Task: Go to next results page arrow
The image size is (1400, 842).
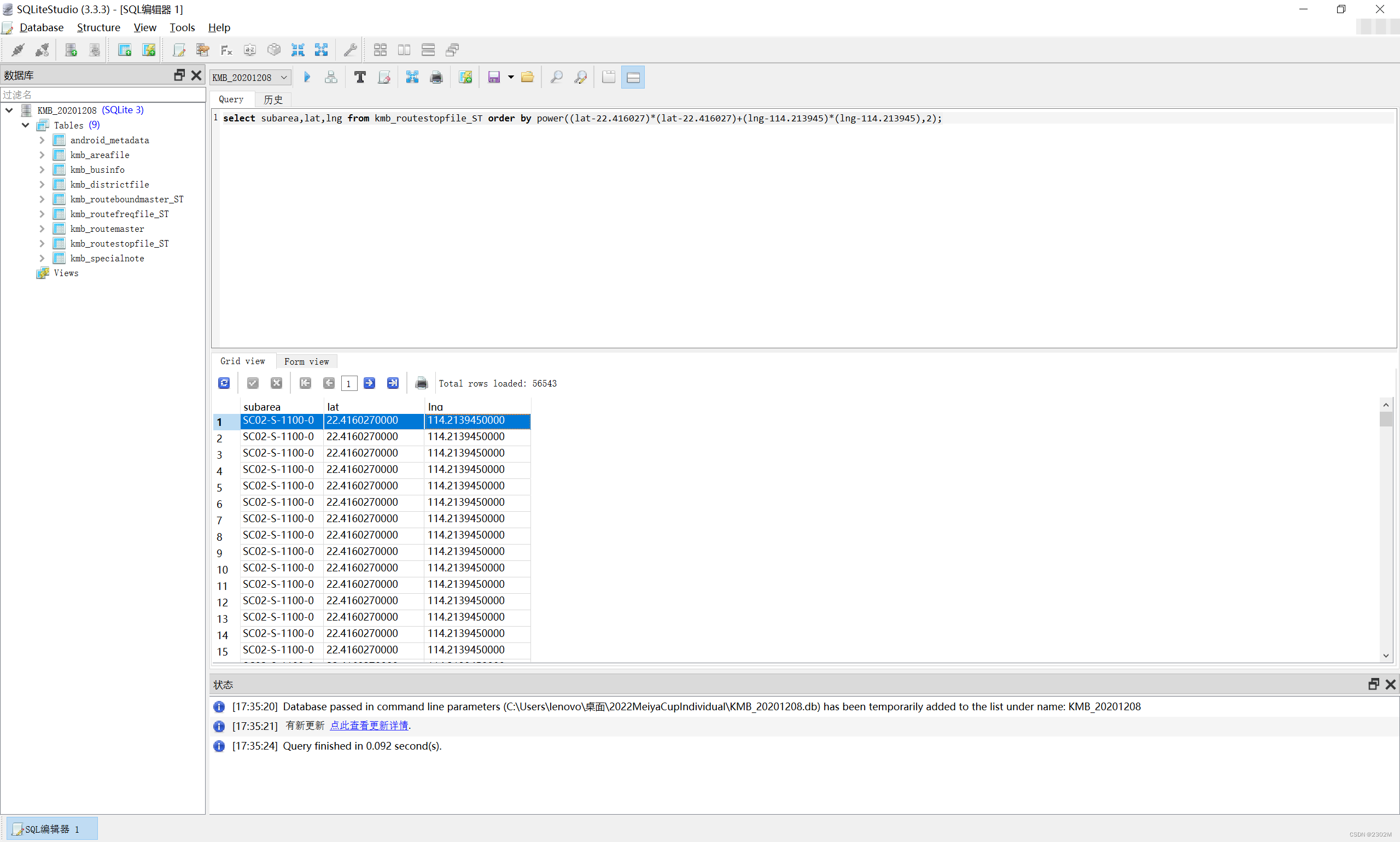Action: coord(370,384)
